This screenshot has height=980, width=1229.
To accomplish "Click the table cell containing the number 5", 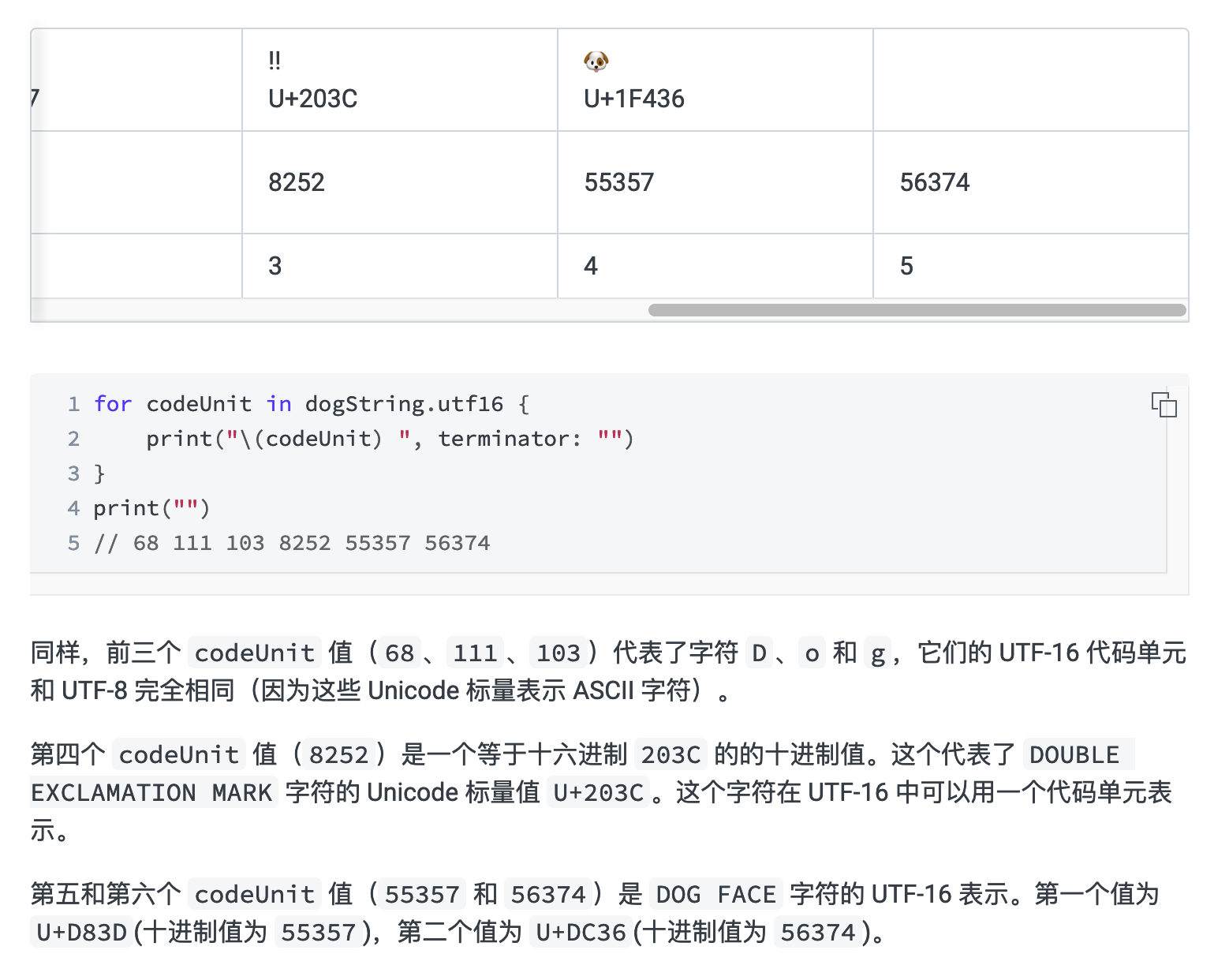I will tap(907, 266).
